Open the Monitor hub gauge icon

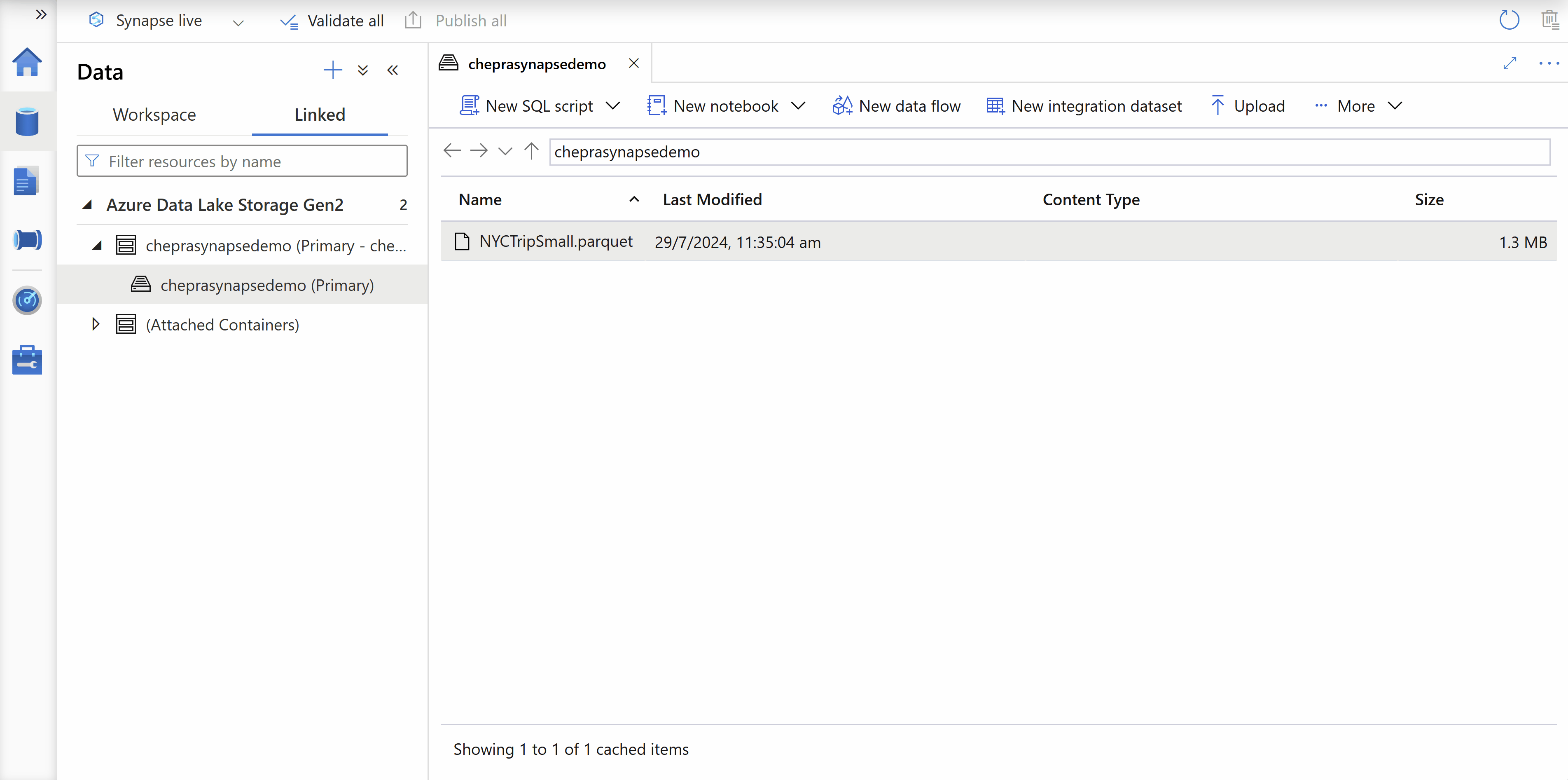click(27, 300)
